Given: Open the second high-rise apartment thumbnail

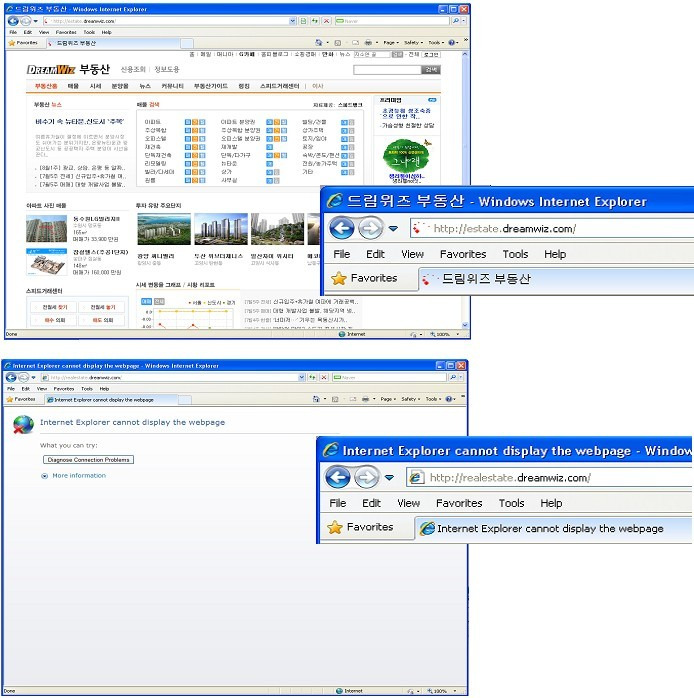Looking at the screenshot, I should click(x=221, y=229).
